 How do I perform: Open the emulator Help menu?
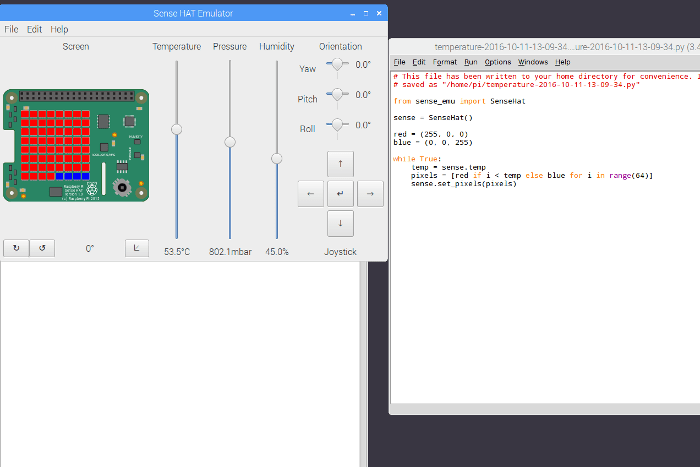tap(59, 29)
